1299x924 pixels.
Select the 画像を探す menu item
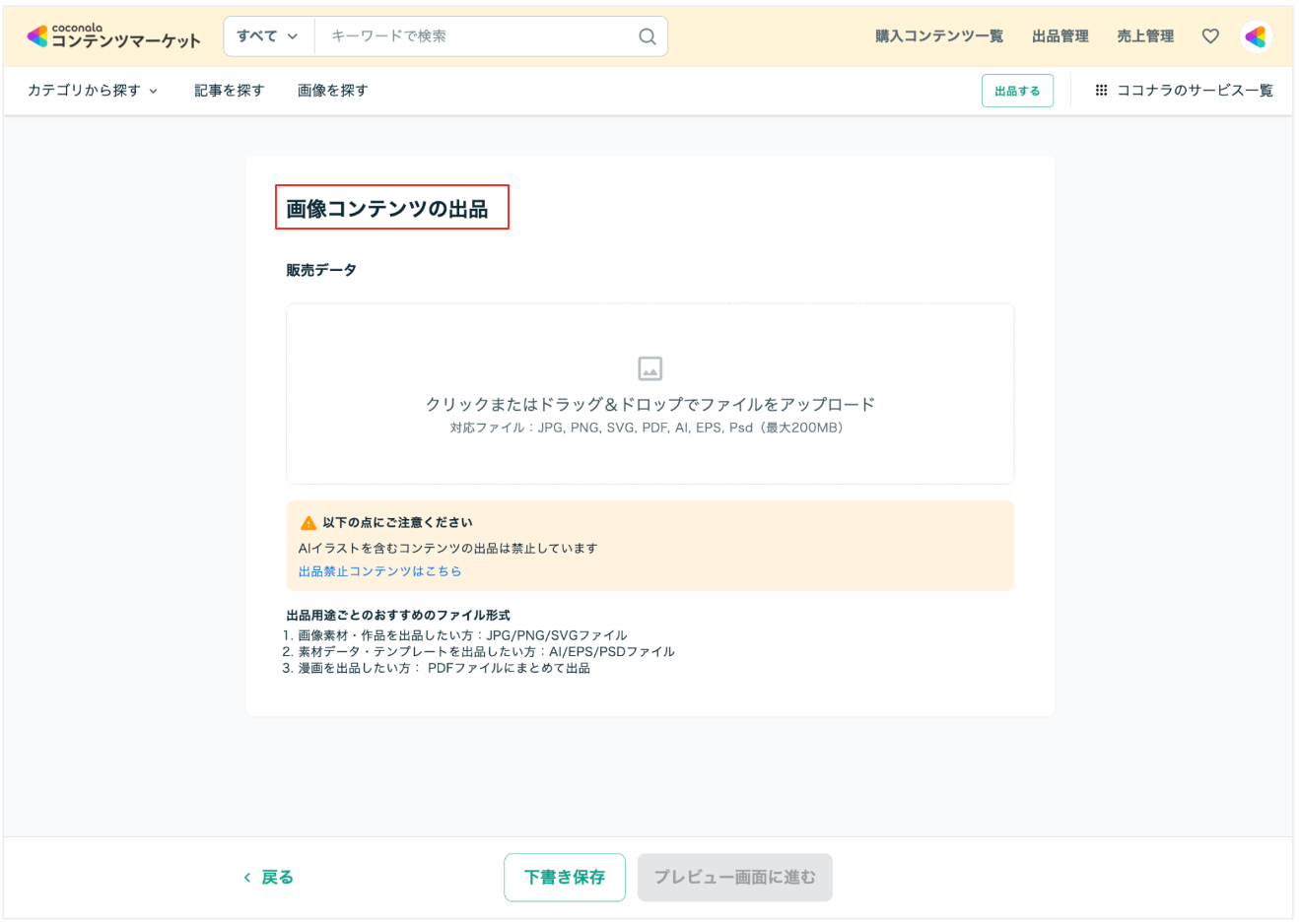(332, 90)
